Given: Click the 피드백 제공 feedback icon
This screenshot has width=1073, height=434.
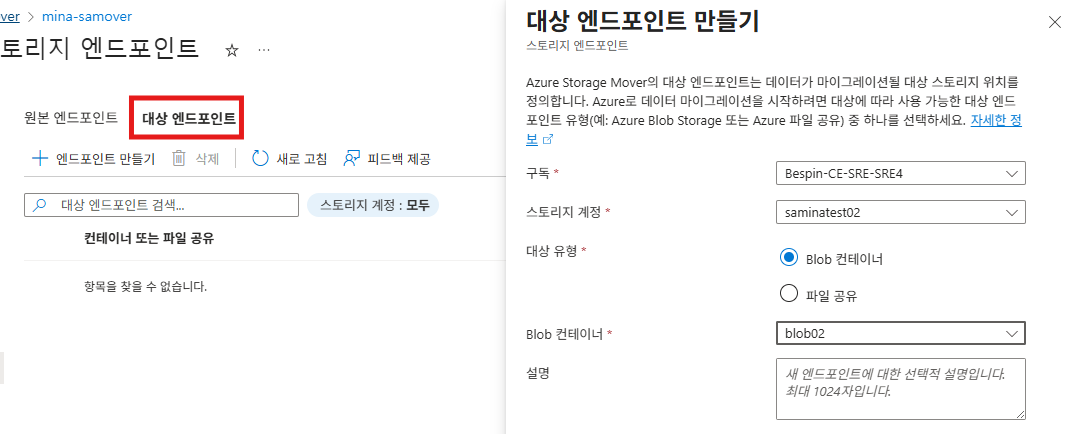Looking at the screenshot, I should point(352,159).
